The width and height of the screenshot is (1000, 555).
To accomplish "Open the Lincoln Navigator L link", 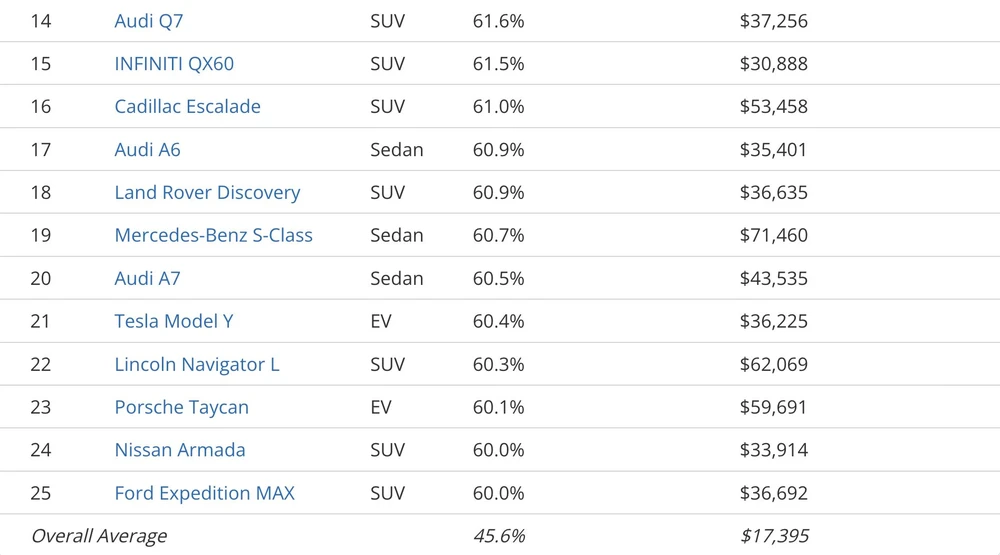I will pos(197,365).
